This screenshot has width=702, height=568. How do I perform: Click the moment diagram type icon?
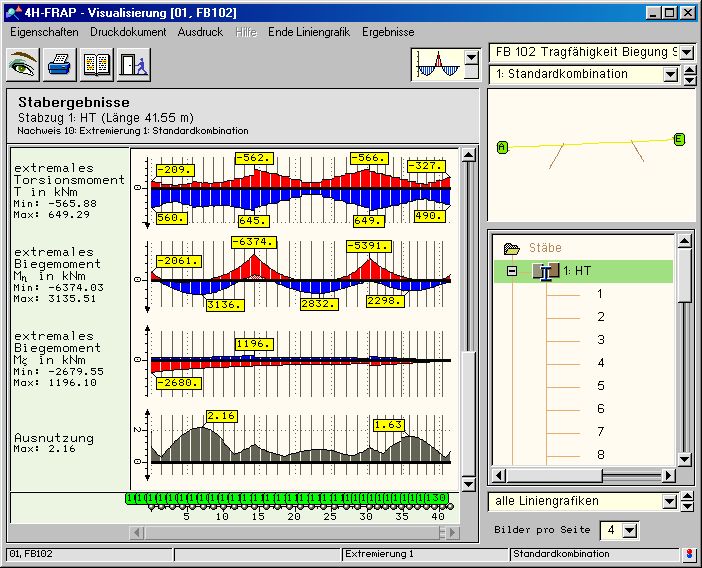click(x=436, y=66)
